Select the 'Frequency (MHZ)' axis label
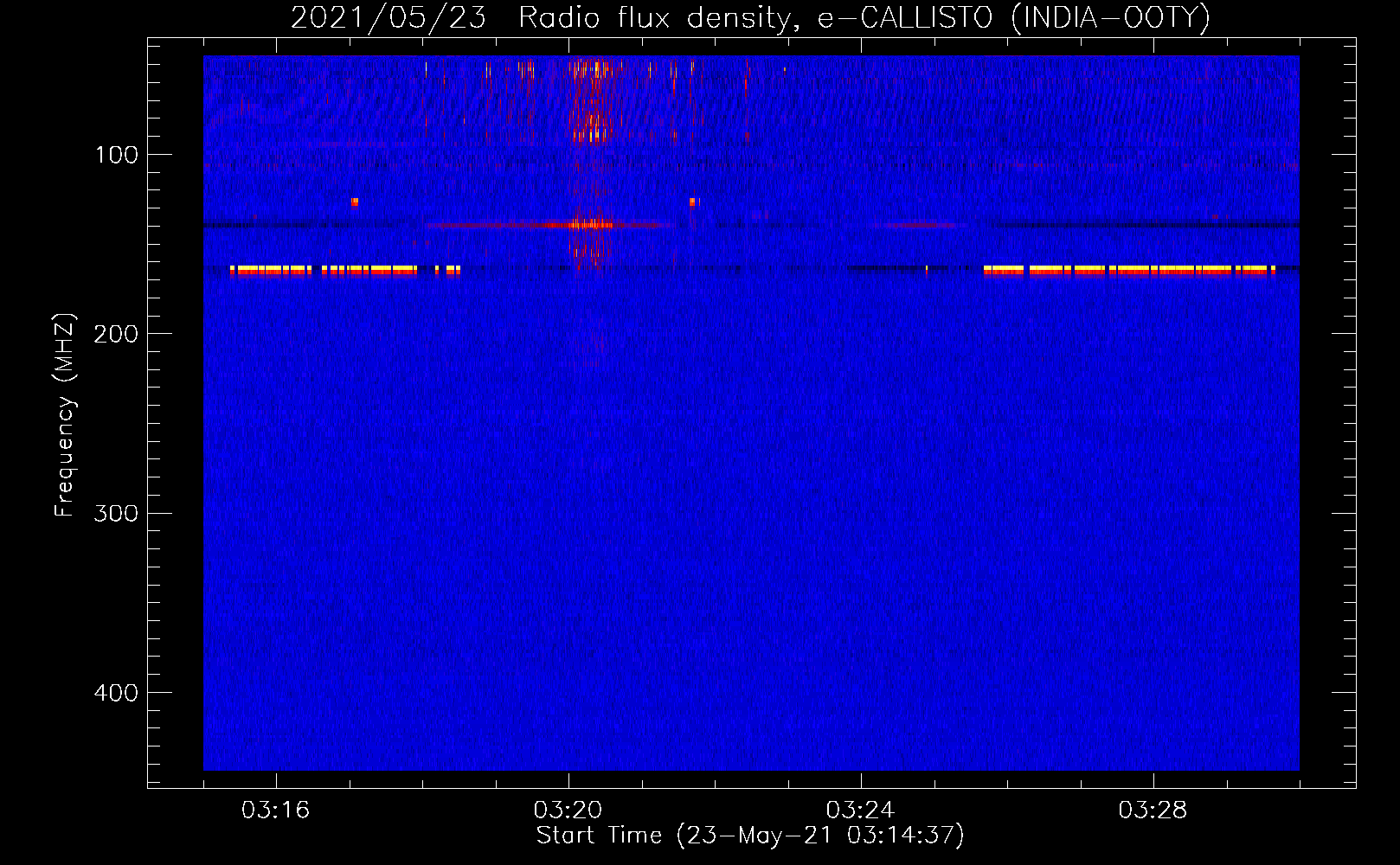 [65, 415]
